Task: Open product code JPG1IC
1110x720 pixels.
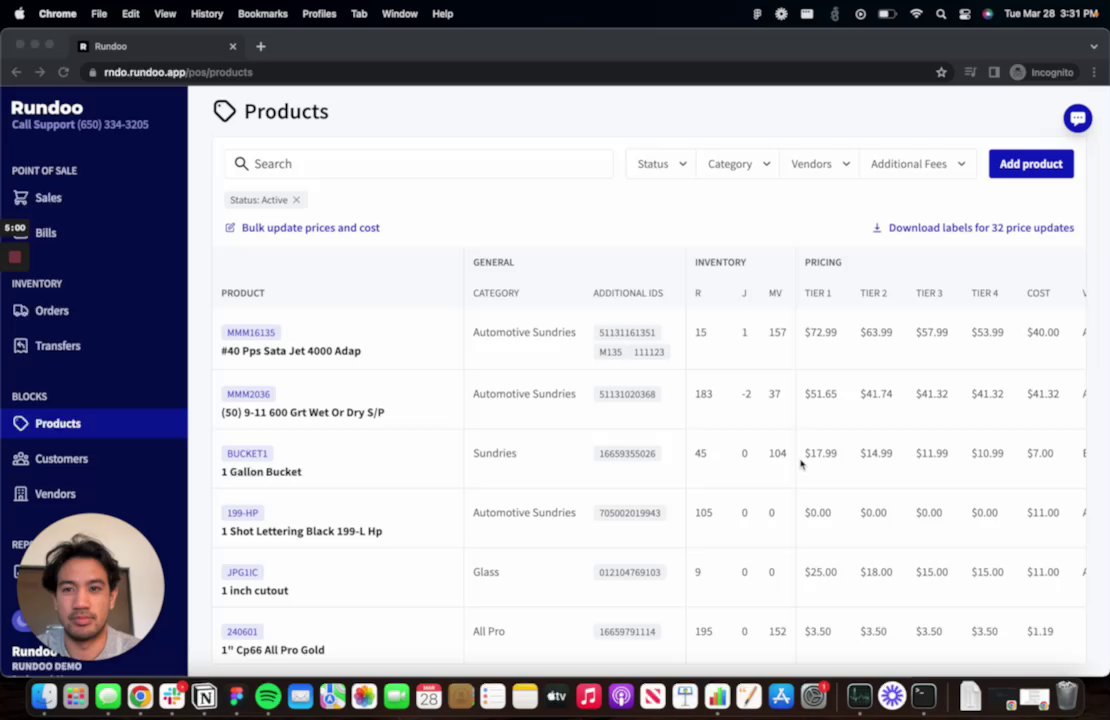Action: point(242,572)
